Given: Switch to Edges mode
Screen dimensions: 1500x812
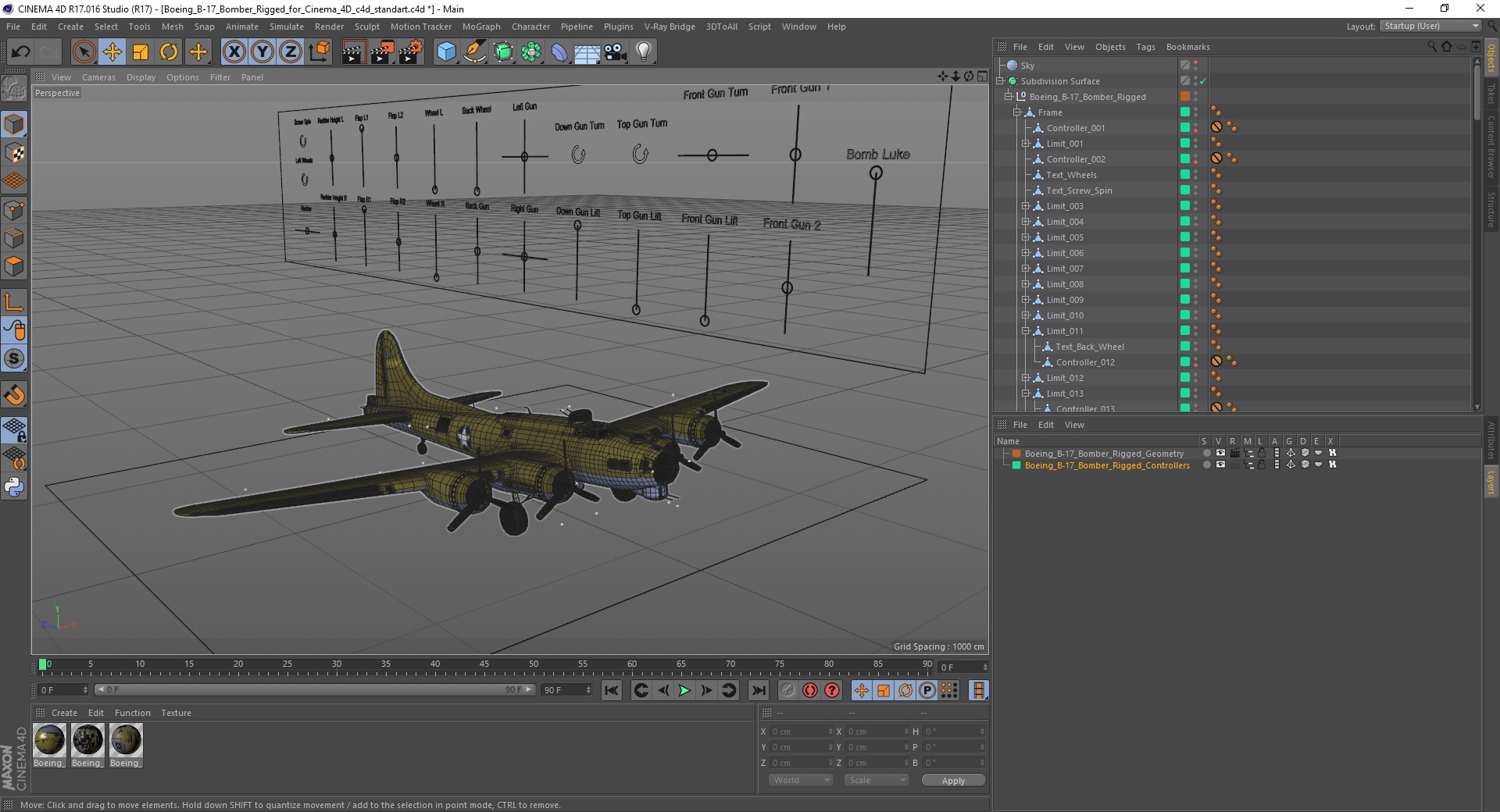Looking at the screenshot, I should coord(14,237).
